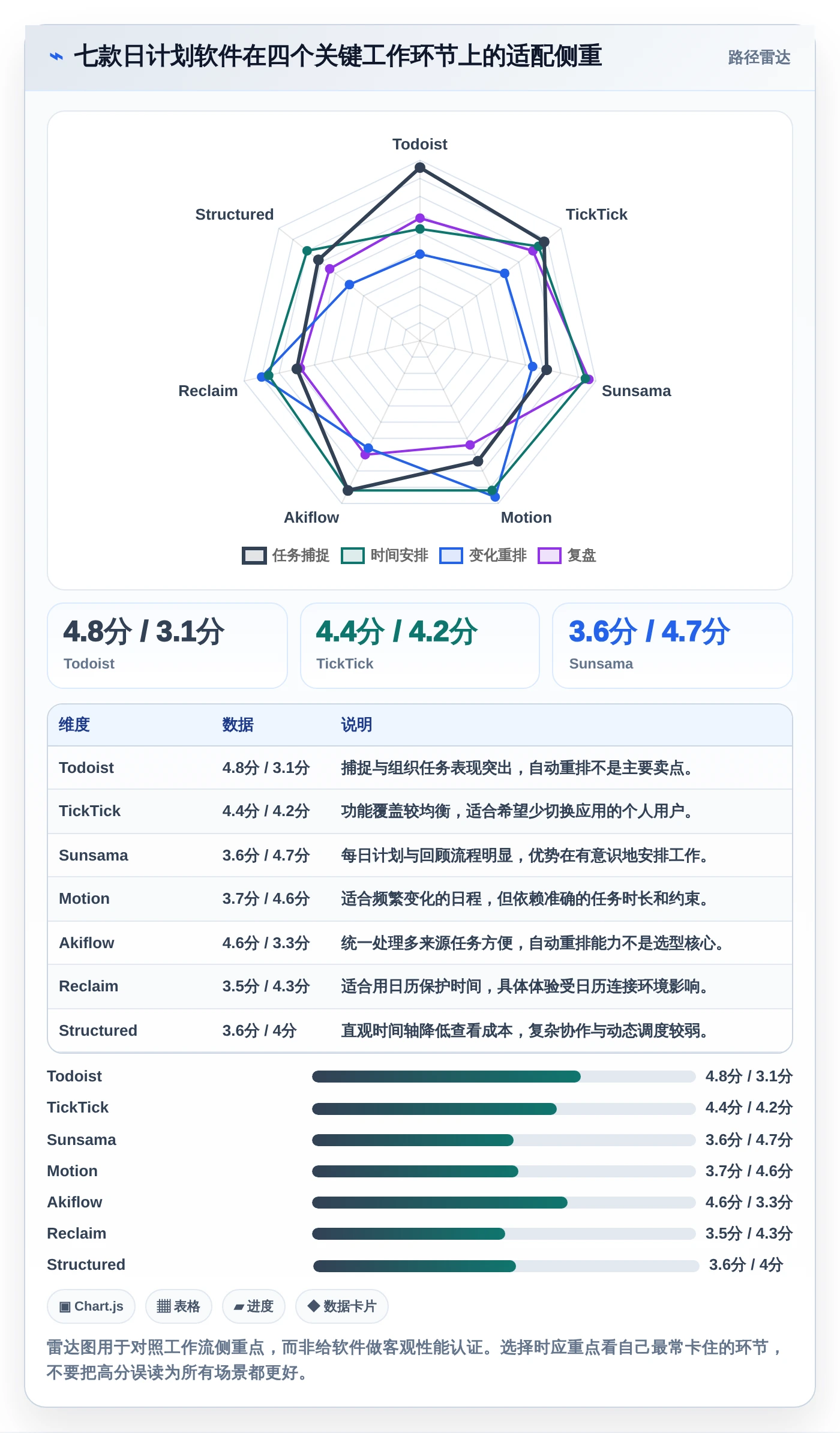
Task: Click the grid icon in the 表格 chip
Action: coord(164,1306)
